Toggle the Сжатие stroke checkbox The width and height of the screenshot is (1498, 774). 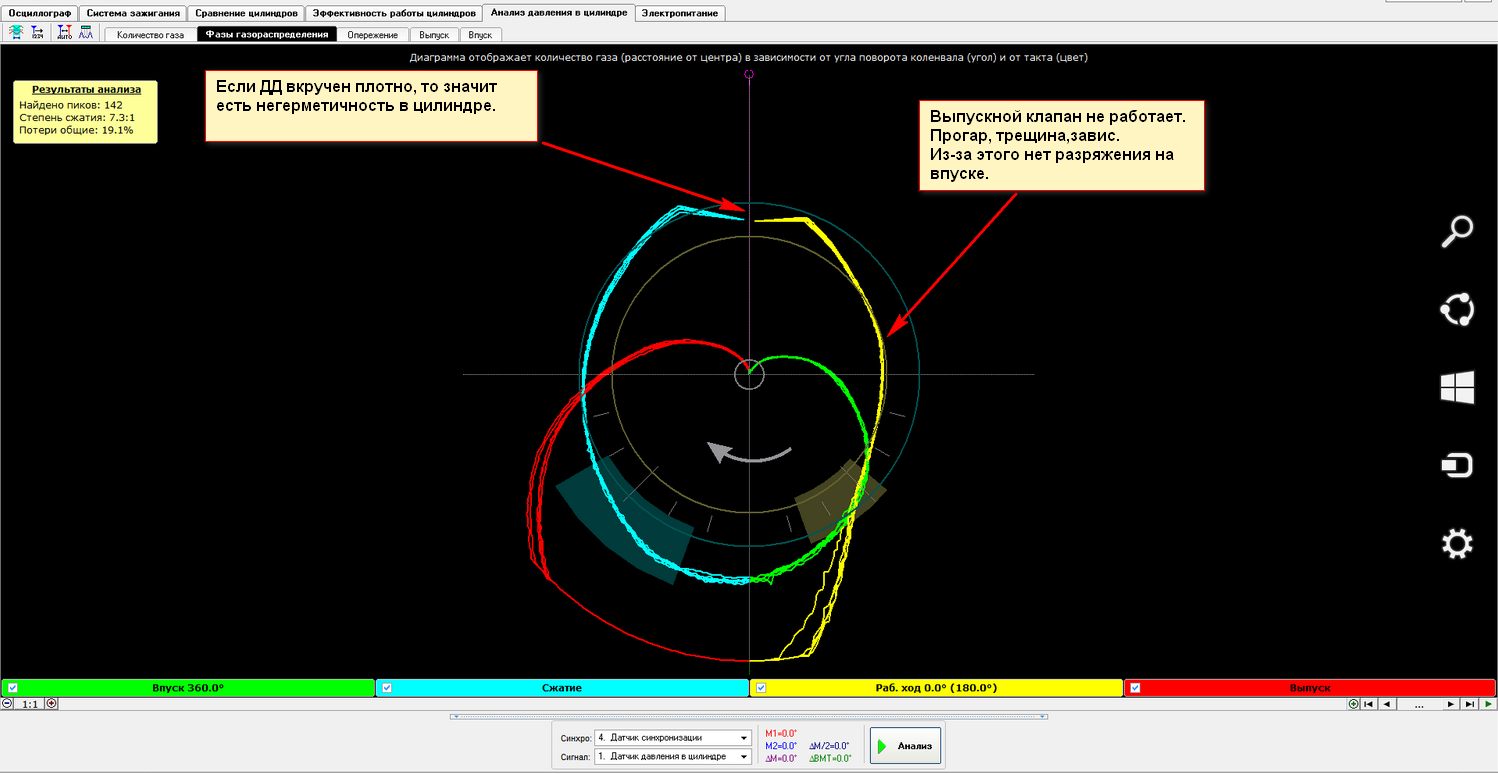pyautogui.click(x=386, y=688)
